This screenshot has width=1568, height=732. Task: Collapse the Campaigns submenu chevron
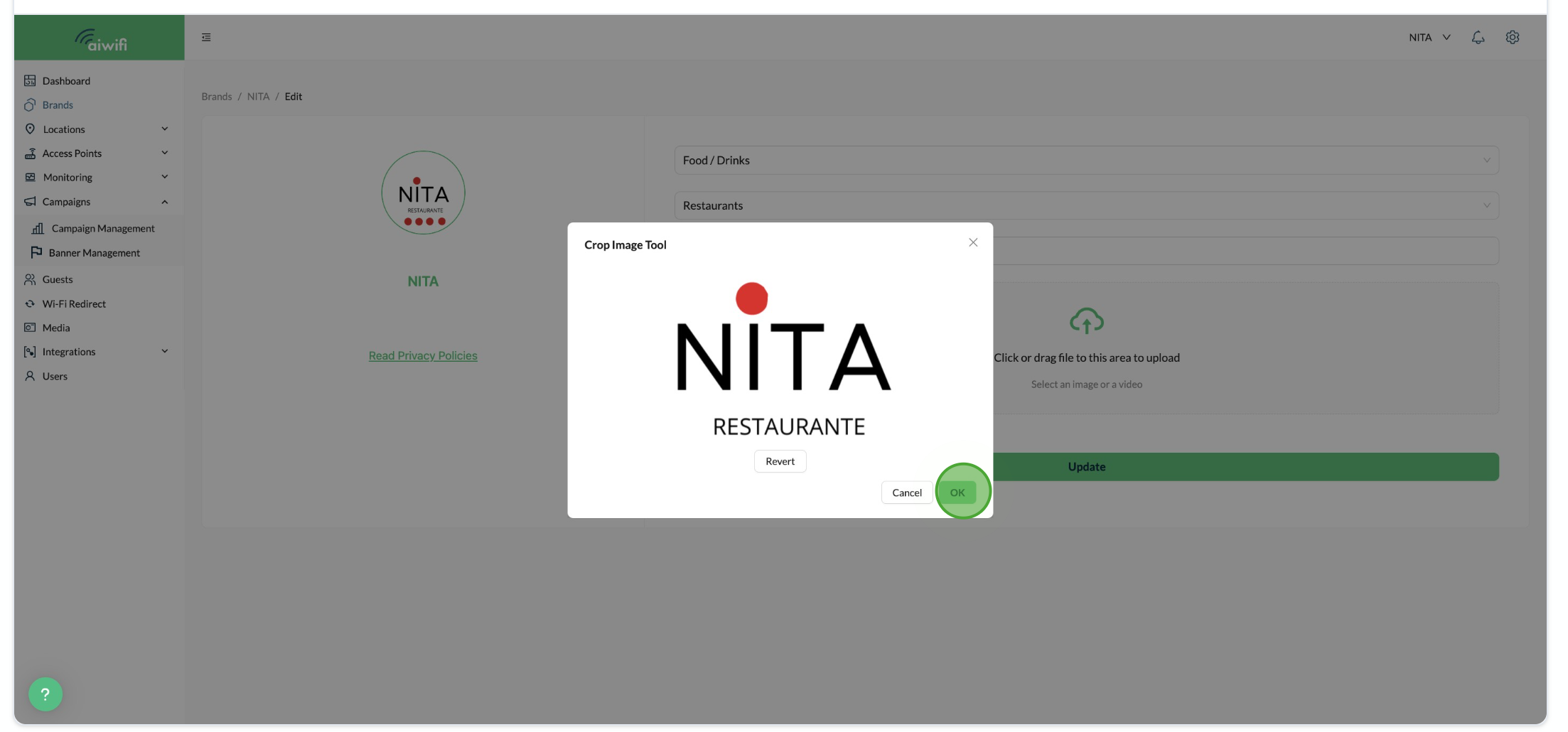tap(165, 202)
